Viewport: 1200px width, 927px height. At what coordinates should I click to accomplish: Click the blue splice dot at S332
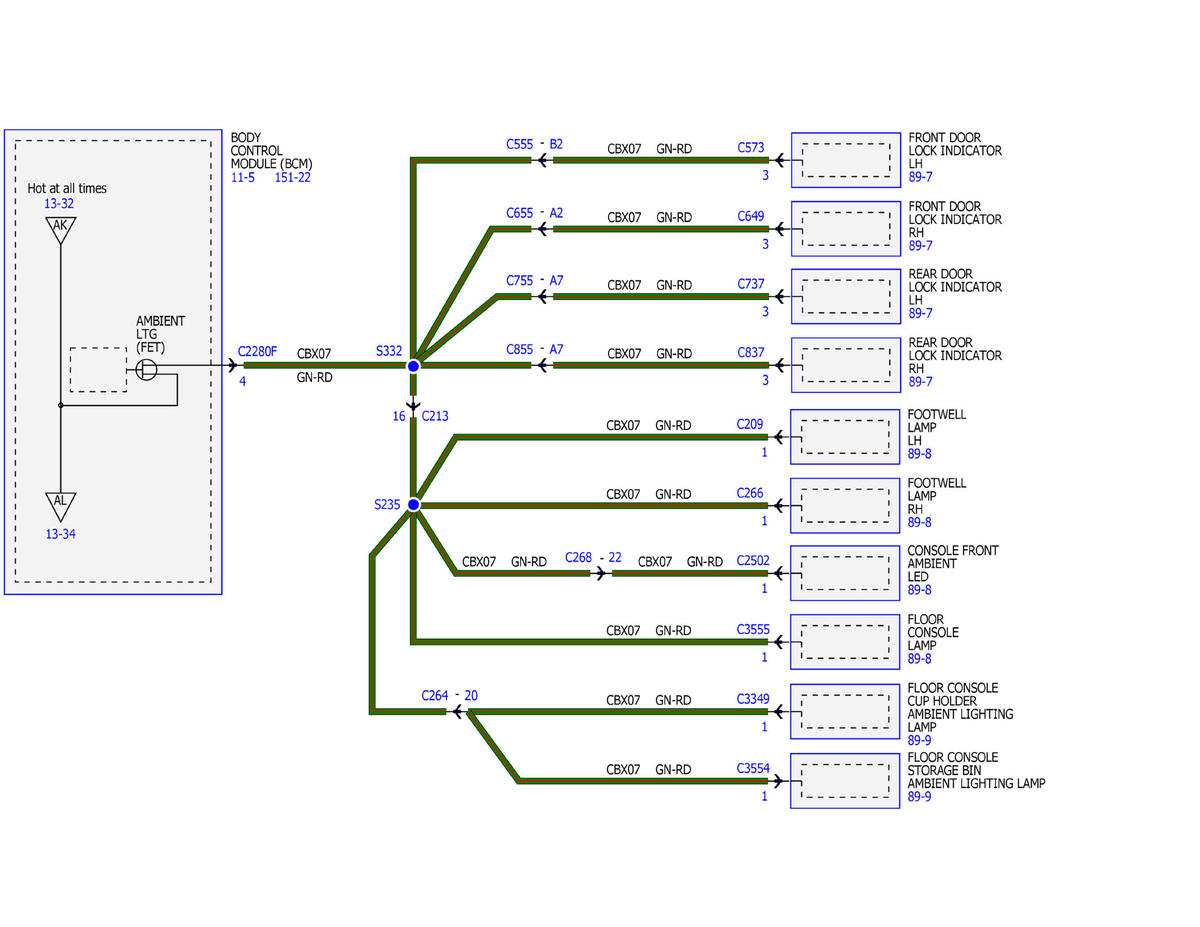tap(413, 366)
